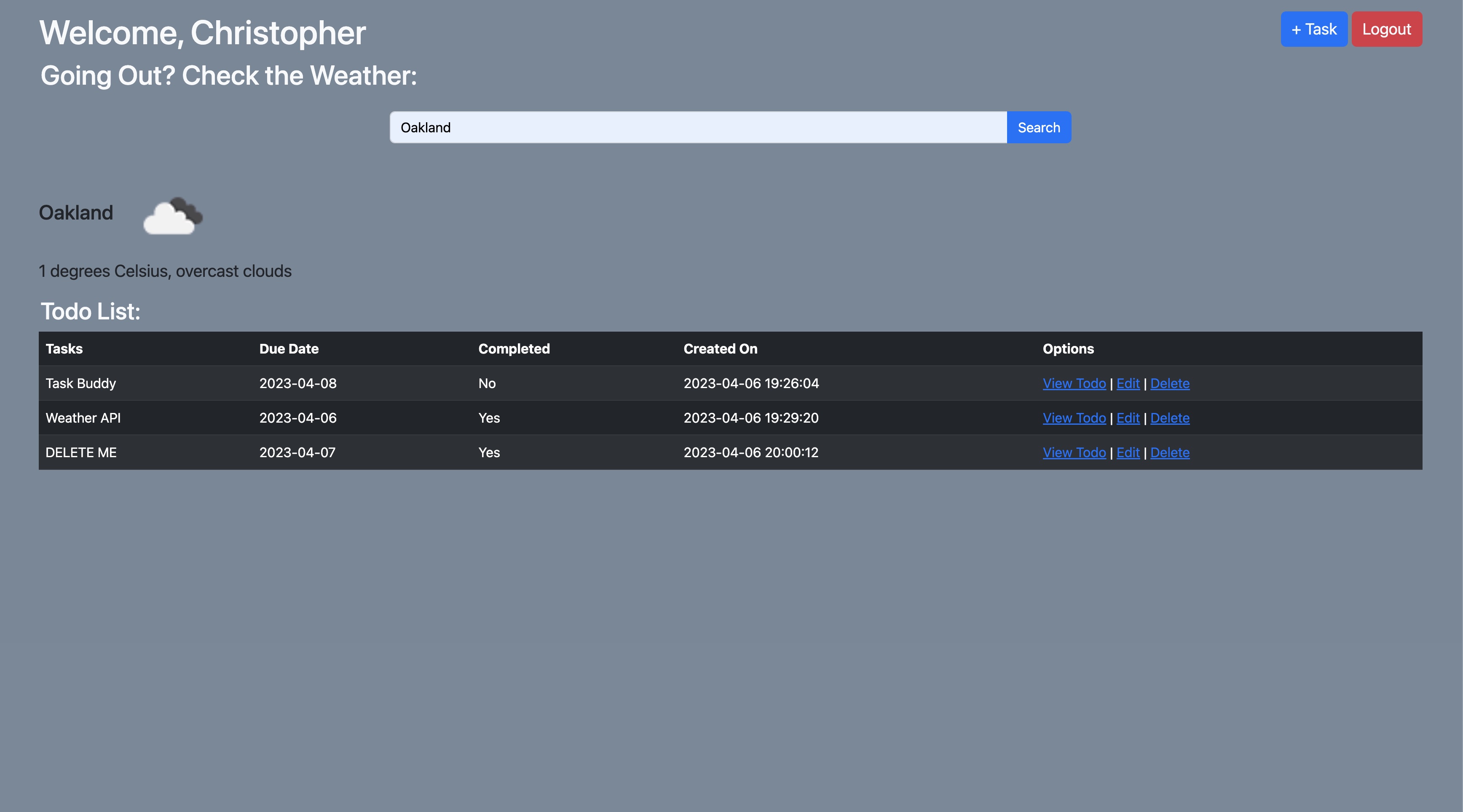The width and height of the screenshot is (1463, 812).
Task: Edit the Weather API task
Action: point(1127,418)
